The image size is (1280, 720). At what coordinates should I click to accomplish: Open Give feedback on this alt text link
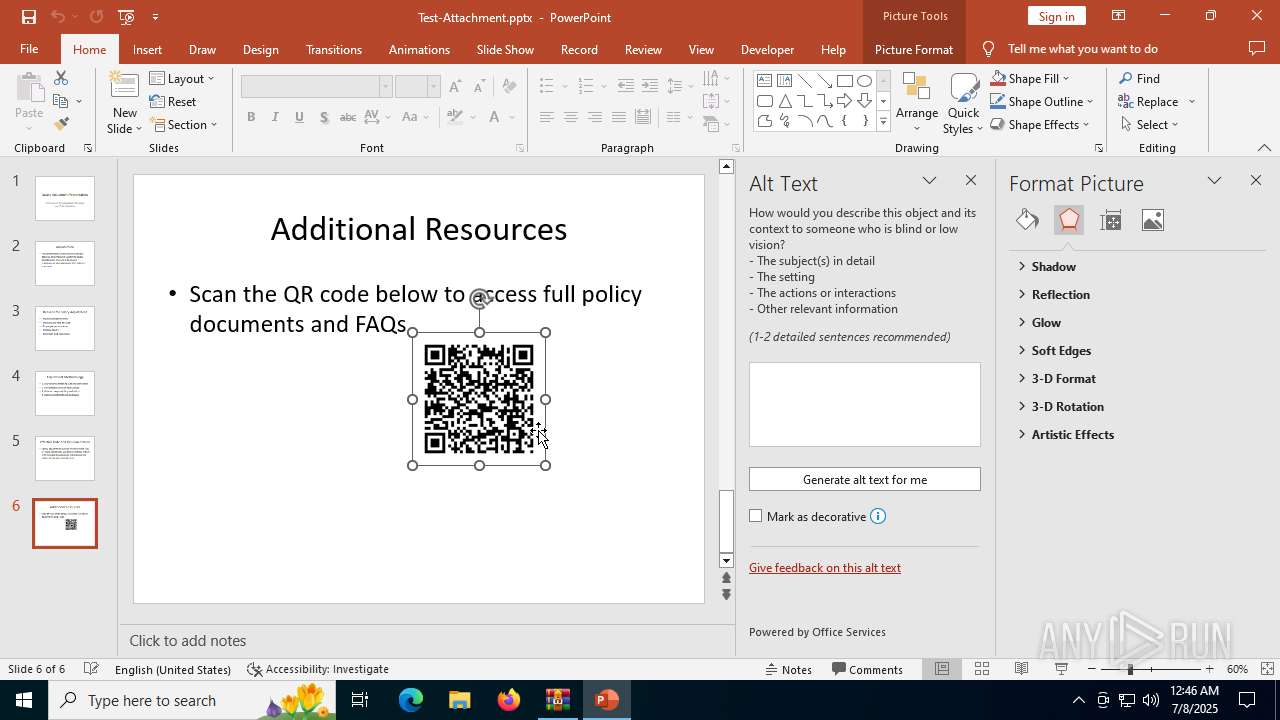pyautogui.click(x=825, y=568)
